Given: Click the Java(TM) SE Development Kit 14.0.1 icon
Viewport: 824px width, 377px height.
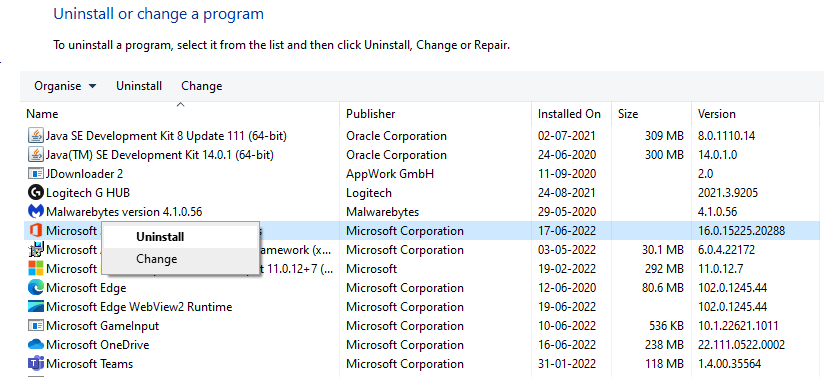Looking at the screenshot, I should (35, 155).
